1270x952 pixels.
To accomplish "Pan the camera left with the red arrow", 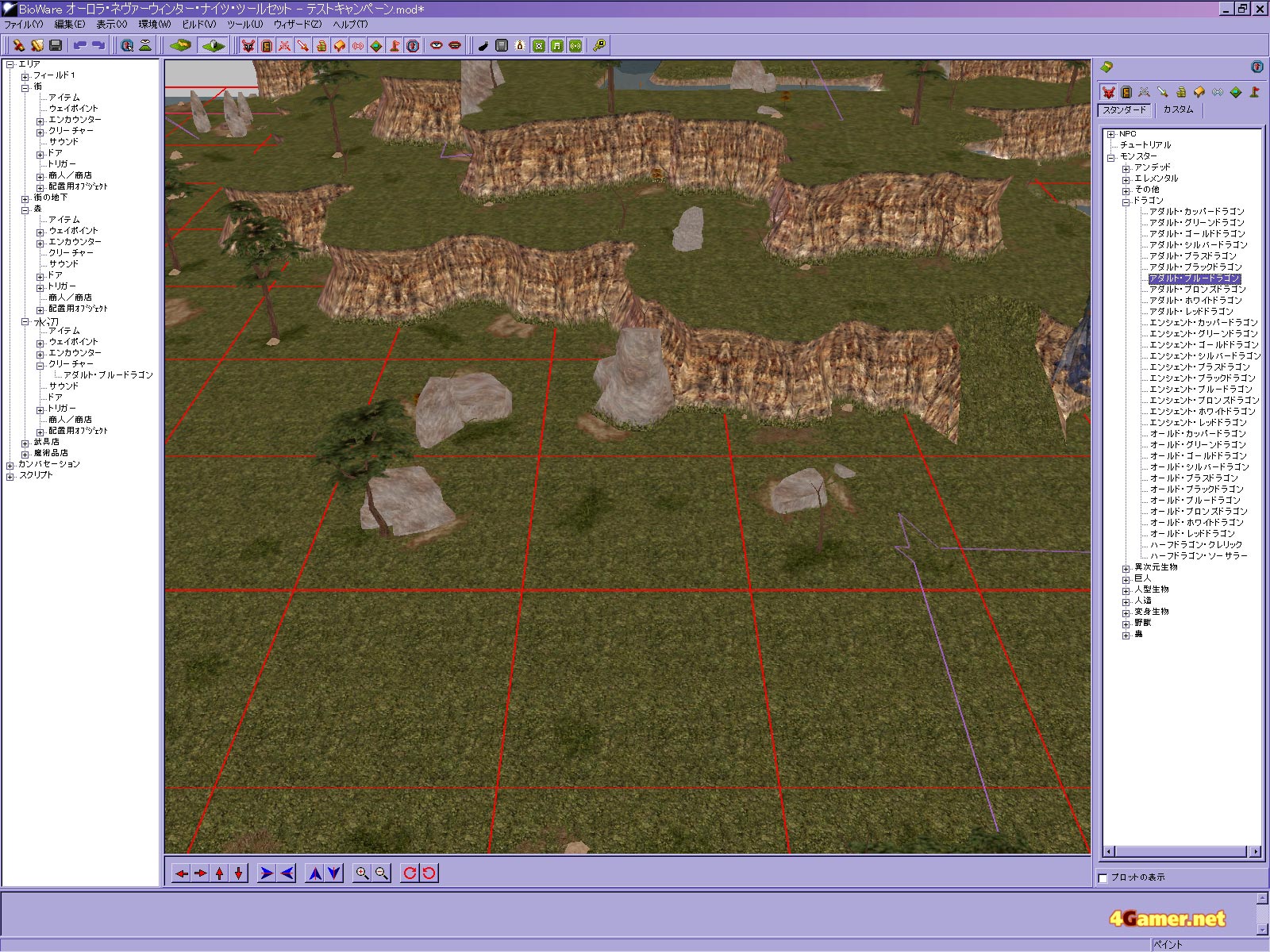I will pos(182,873).
